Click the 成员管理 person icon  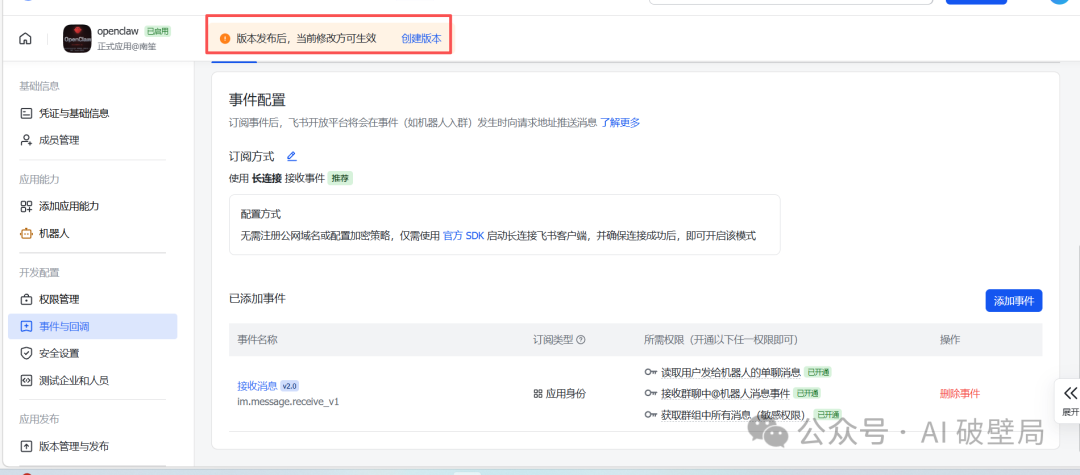tap(26, 140)
